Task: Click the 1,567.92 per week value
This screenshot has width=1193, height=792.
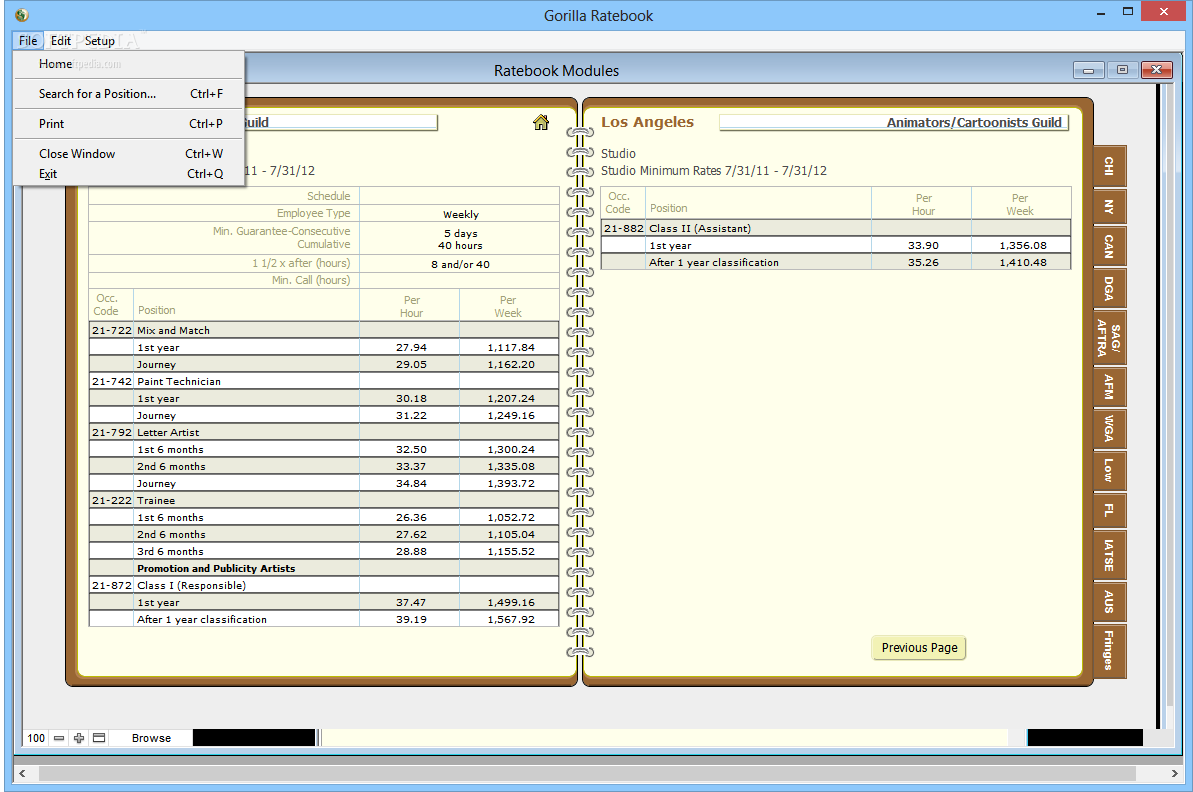Action: tap(511, 619)
